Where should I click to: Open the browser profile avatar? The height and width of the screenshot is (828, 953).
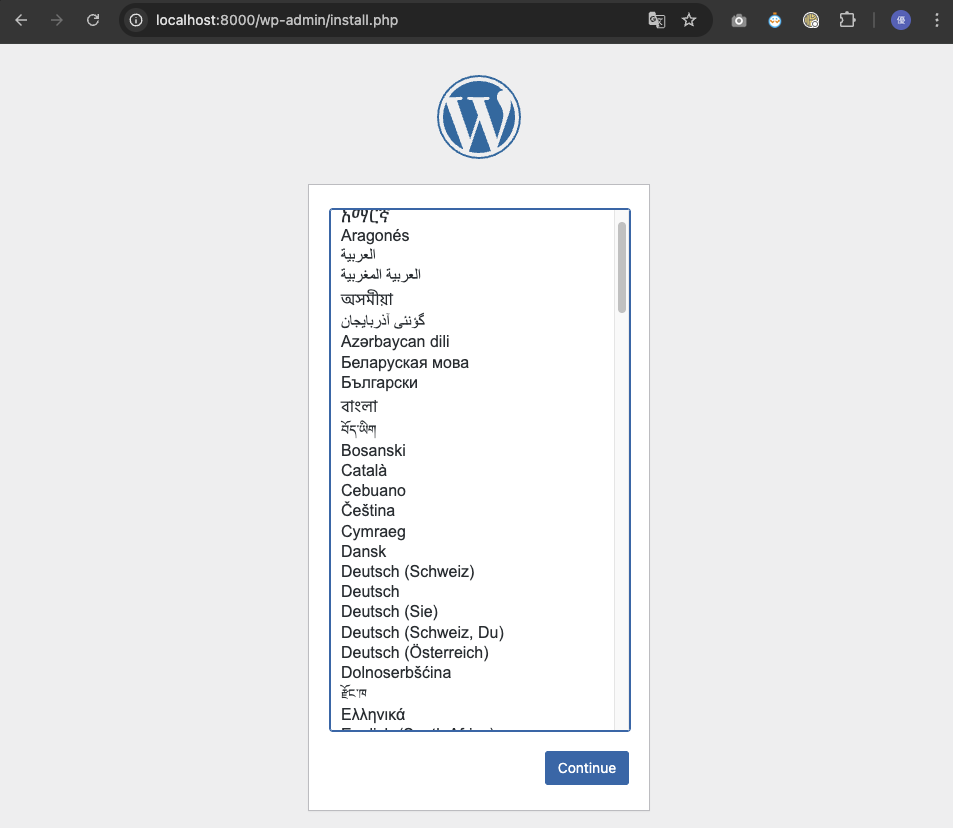click(x=901, y=20)
